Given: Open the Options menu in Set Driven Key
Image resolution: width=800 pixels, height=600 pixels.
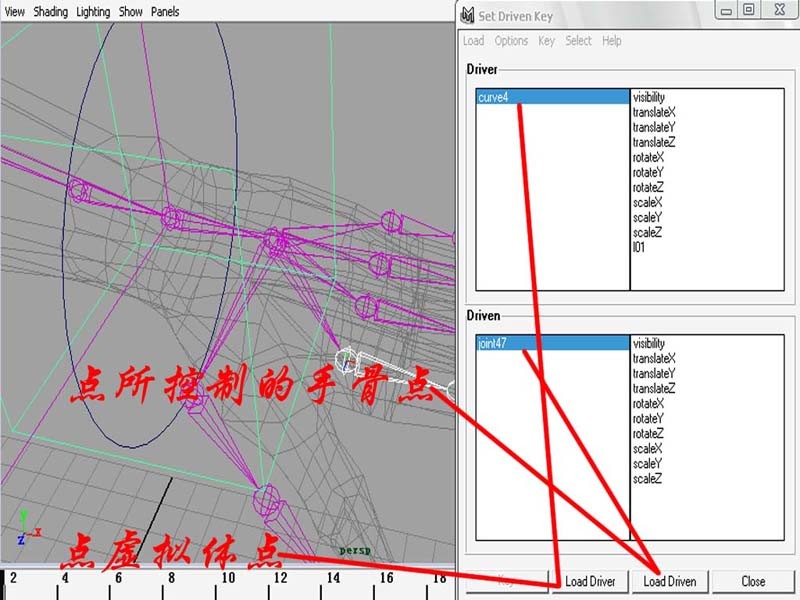Looking at the screenshot, I should (x=511, y=40).
